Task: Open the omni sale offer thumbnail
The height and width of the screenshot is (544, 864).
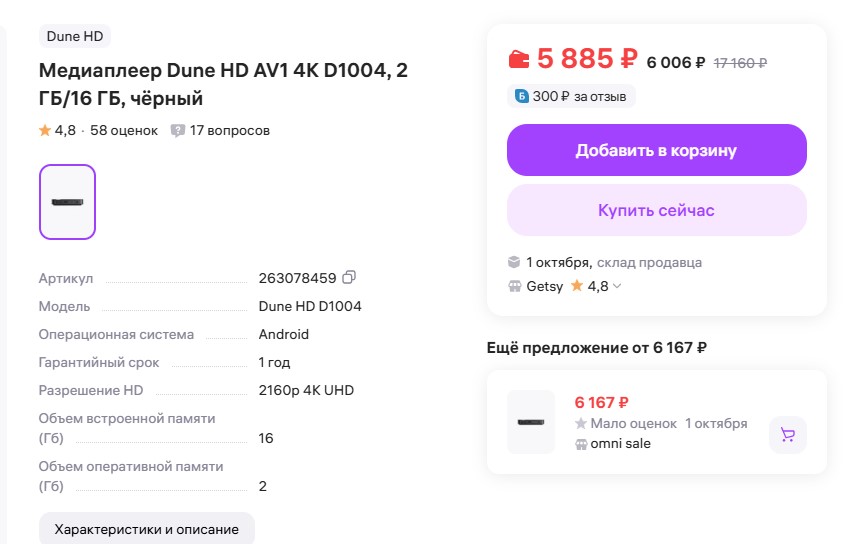Action: pyautogui.click(x=531, y=422)
